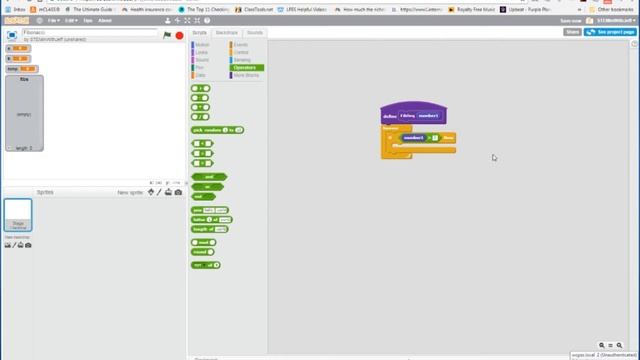Select the Data block category
Viewport: 640px width, 360px height.
199,75
